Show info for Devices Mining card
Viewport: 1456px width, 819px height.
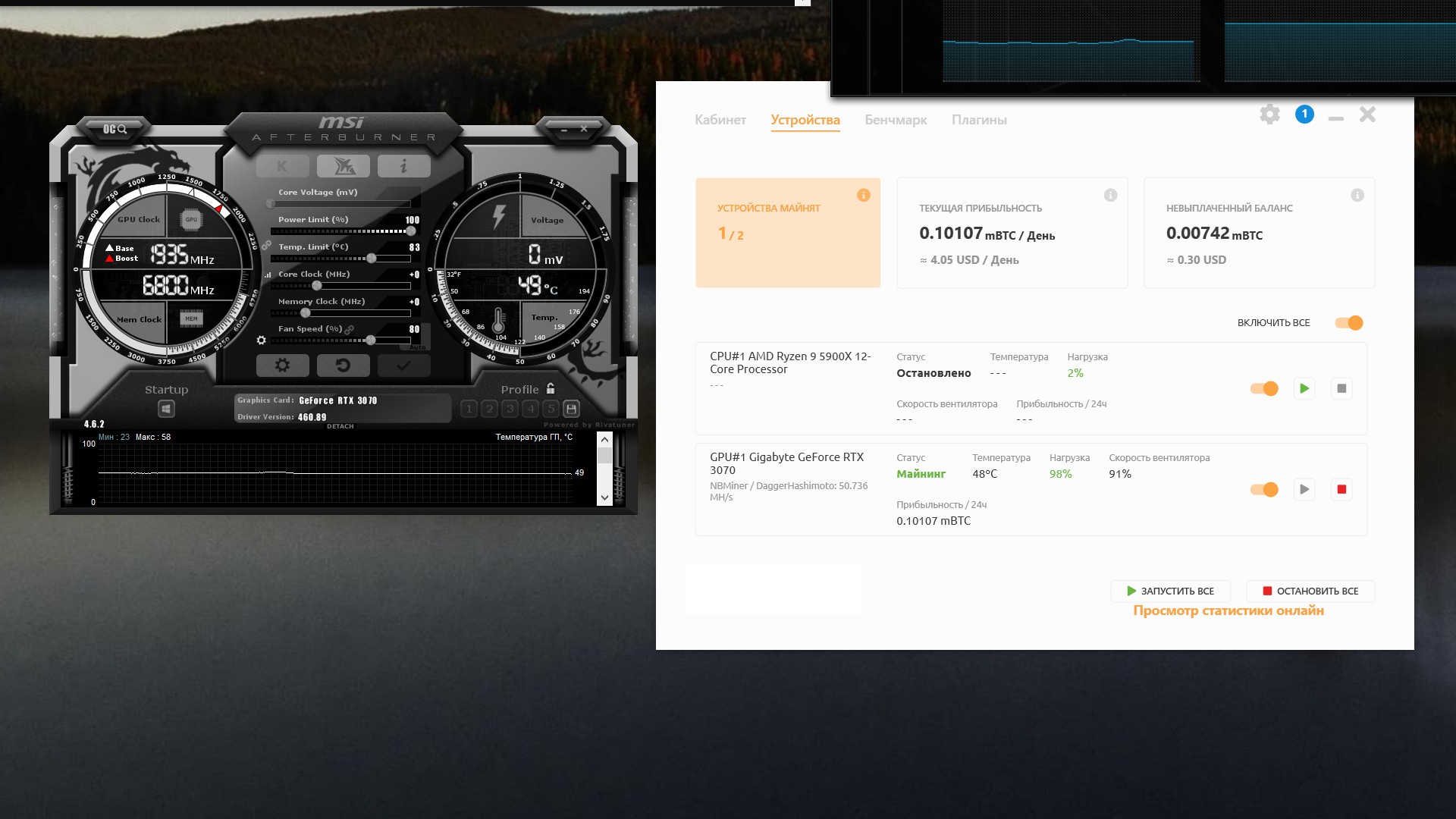point(863,196)
